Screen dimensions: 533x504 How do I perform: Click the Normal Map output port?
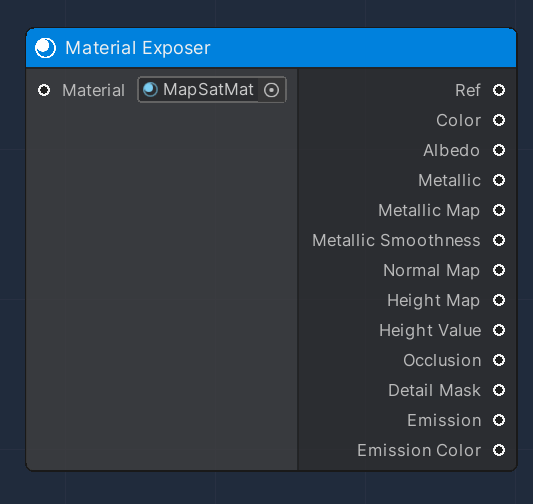(499, 270)
